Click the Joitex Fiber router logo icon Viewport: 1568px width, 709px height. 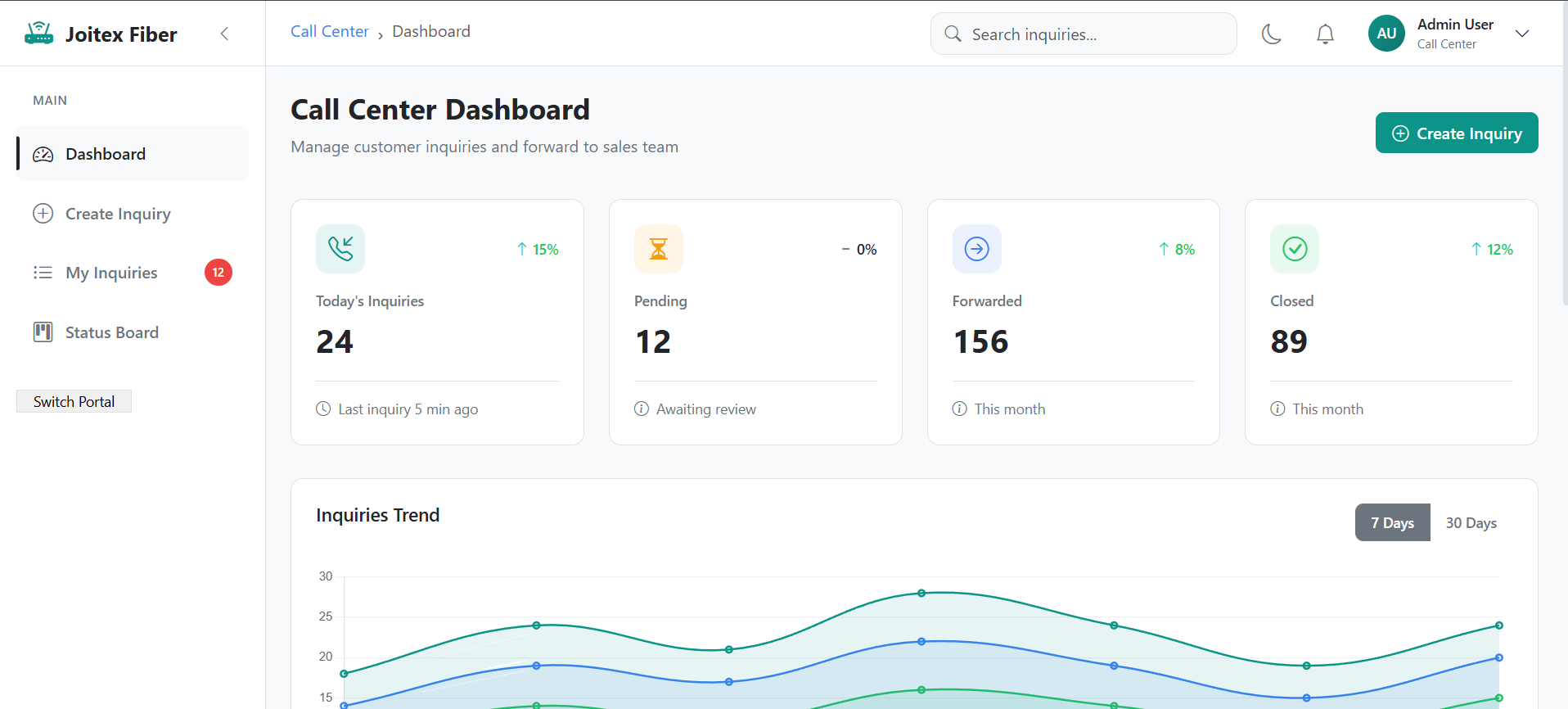(38, 34)
